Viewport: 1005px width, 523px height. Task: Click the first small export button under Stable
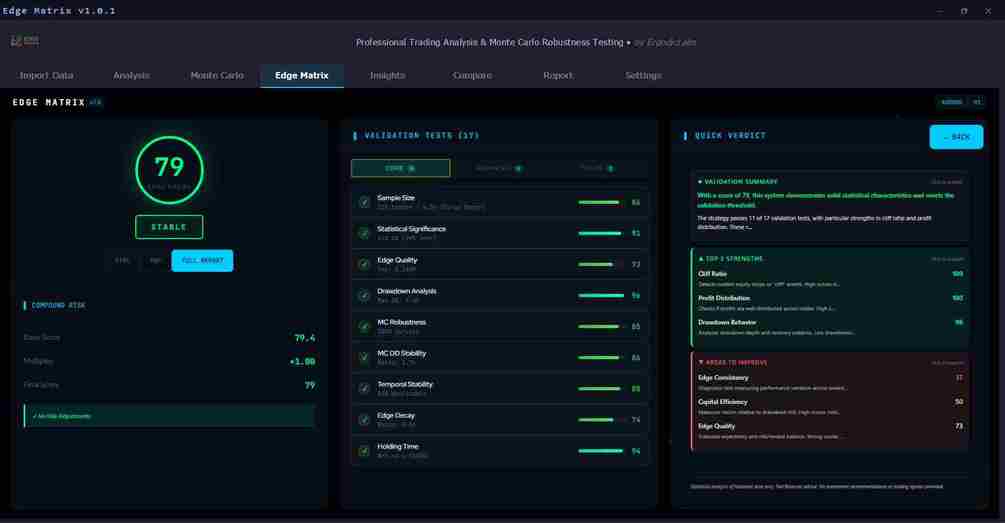click(x=122, y=261)
